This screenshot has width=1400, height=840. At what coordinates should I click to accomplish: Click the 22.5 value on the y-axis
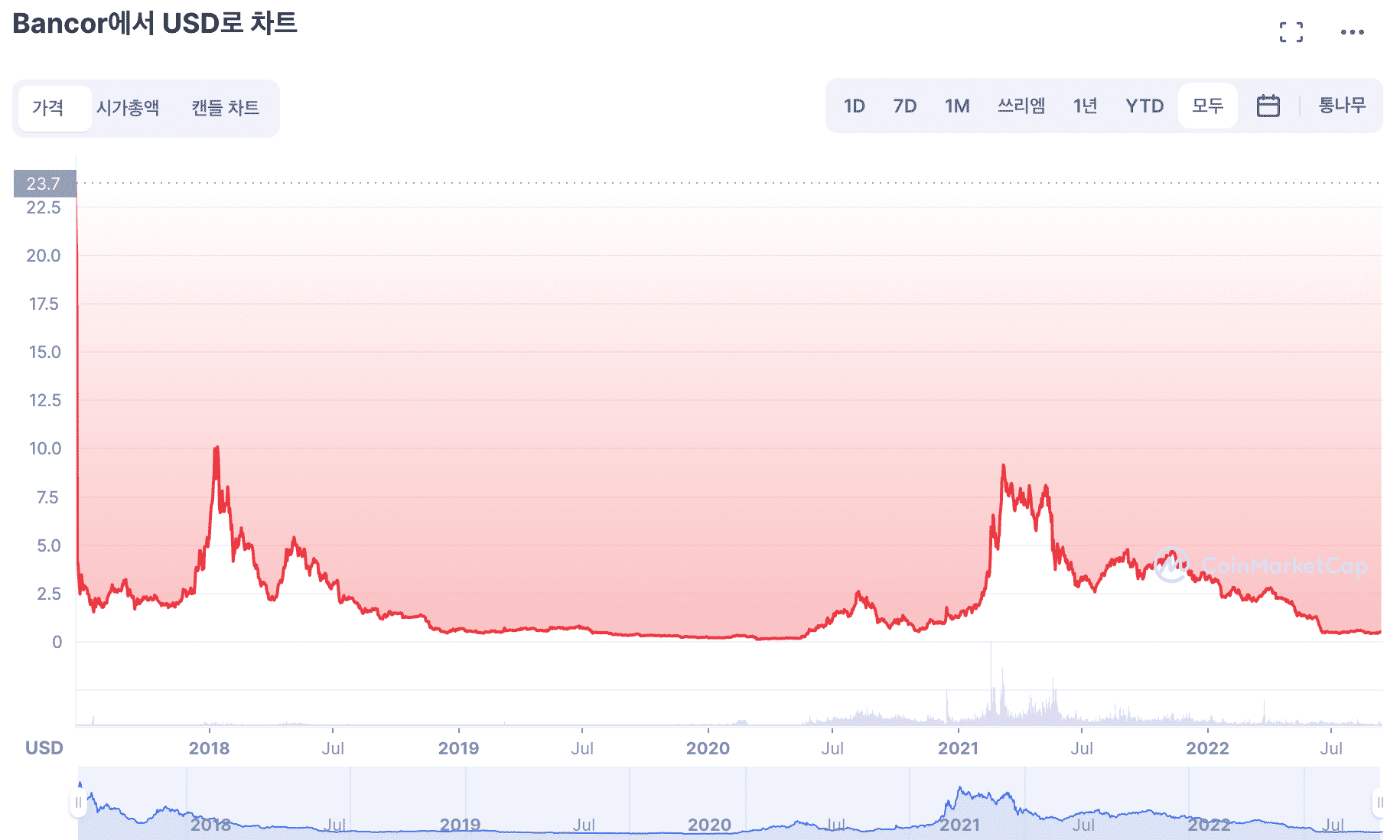coord(44,207)
